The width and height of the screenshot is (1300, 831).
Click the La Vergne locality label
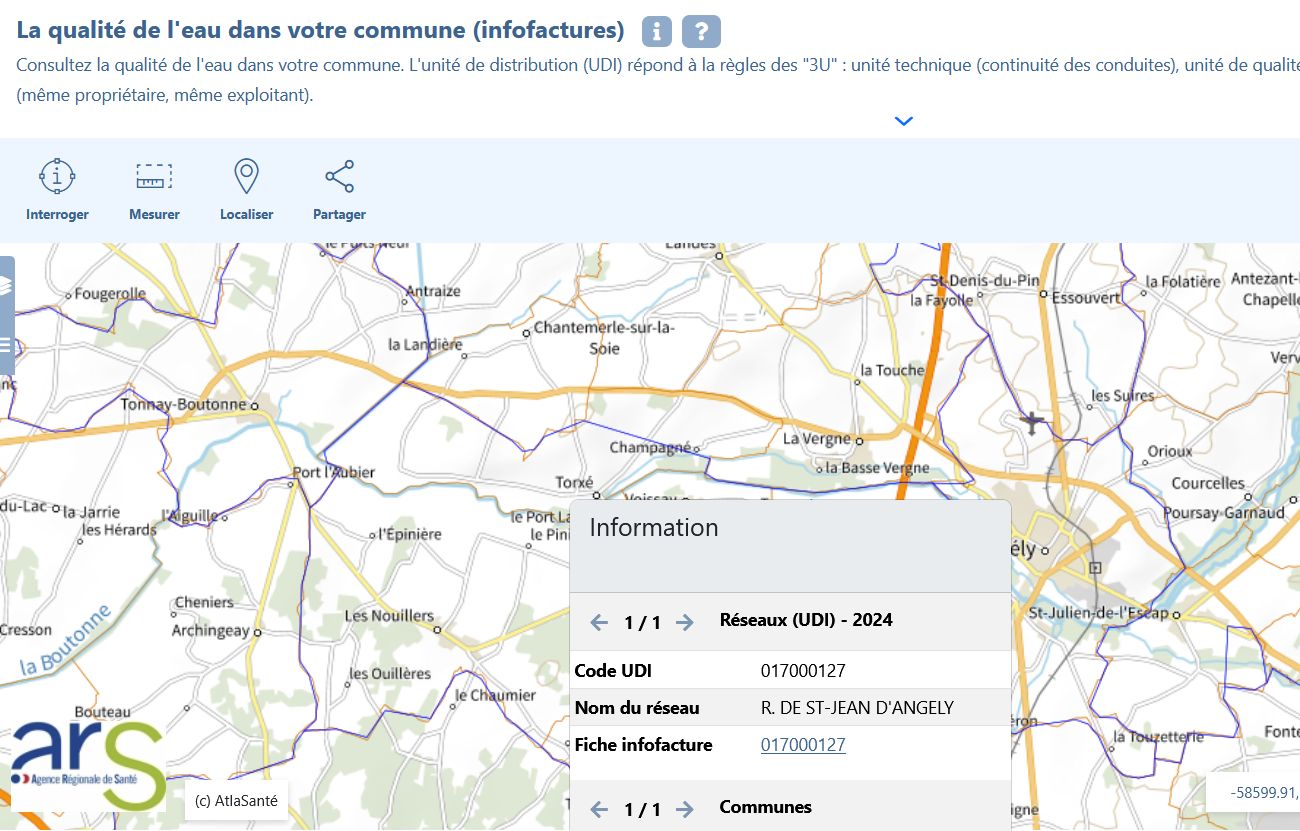point(816,438)
